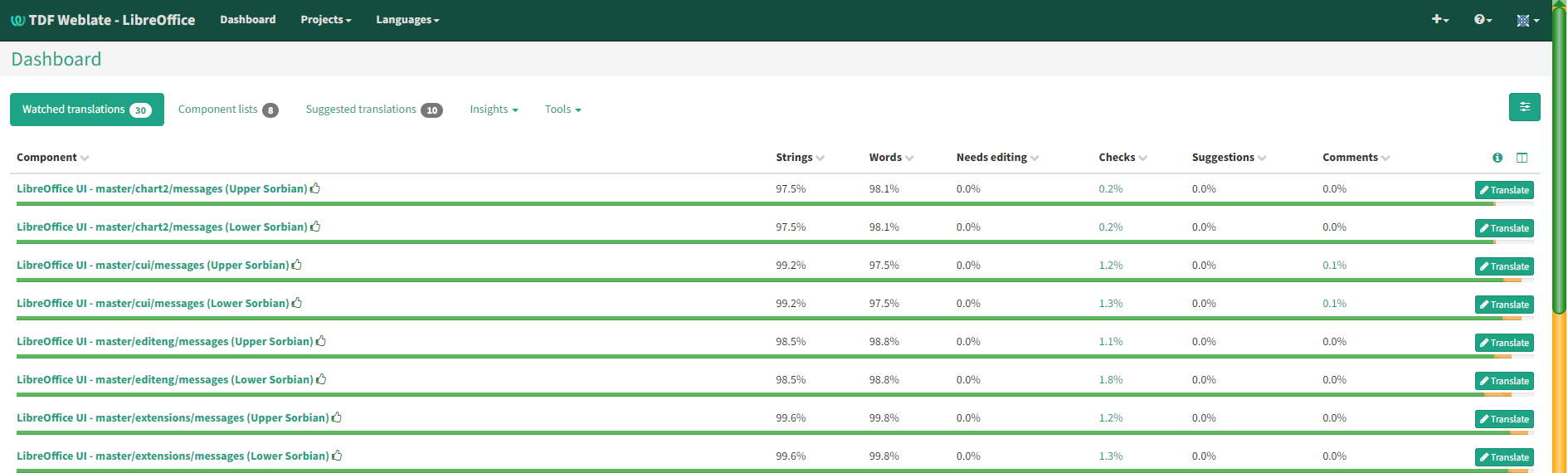Expand the Insights dropdown
The image size is (1568, 473).
[494, 110]
